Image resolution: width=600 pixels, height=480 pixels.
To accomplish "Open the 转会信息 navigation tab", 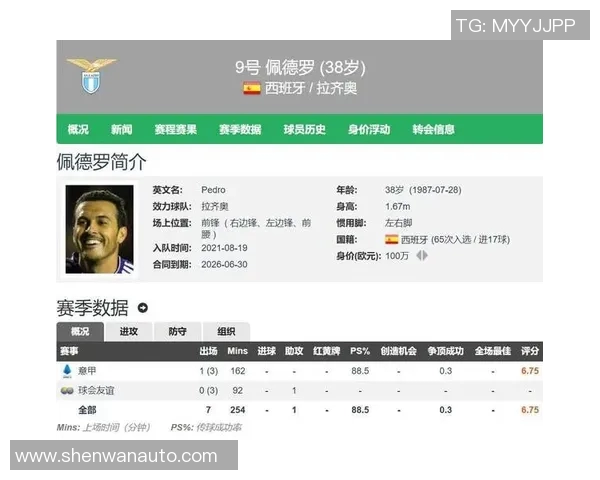I will [434, 129].
